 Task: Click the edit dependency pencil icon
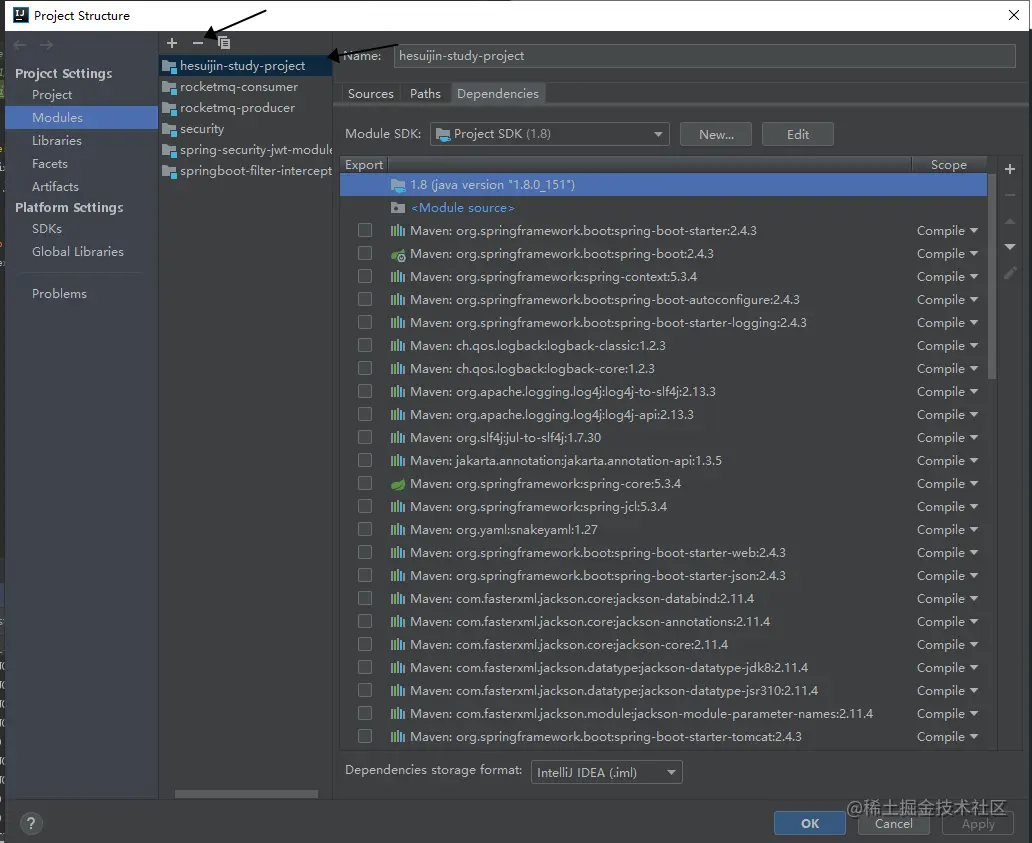1010,272
